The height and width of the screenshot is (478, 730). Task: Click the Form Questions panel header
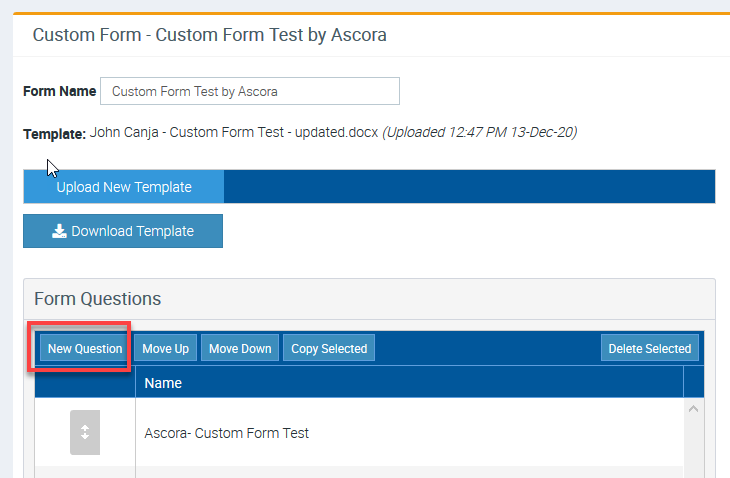coord(97,299)
